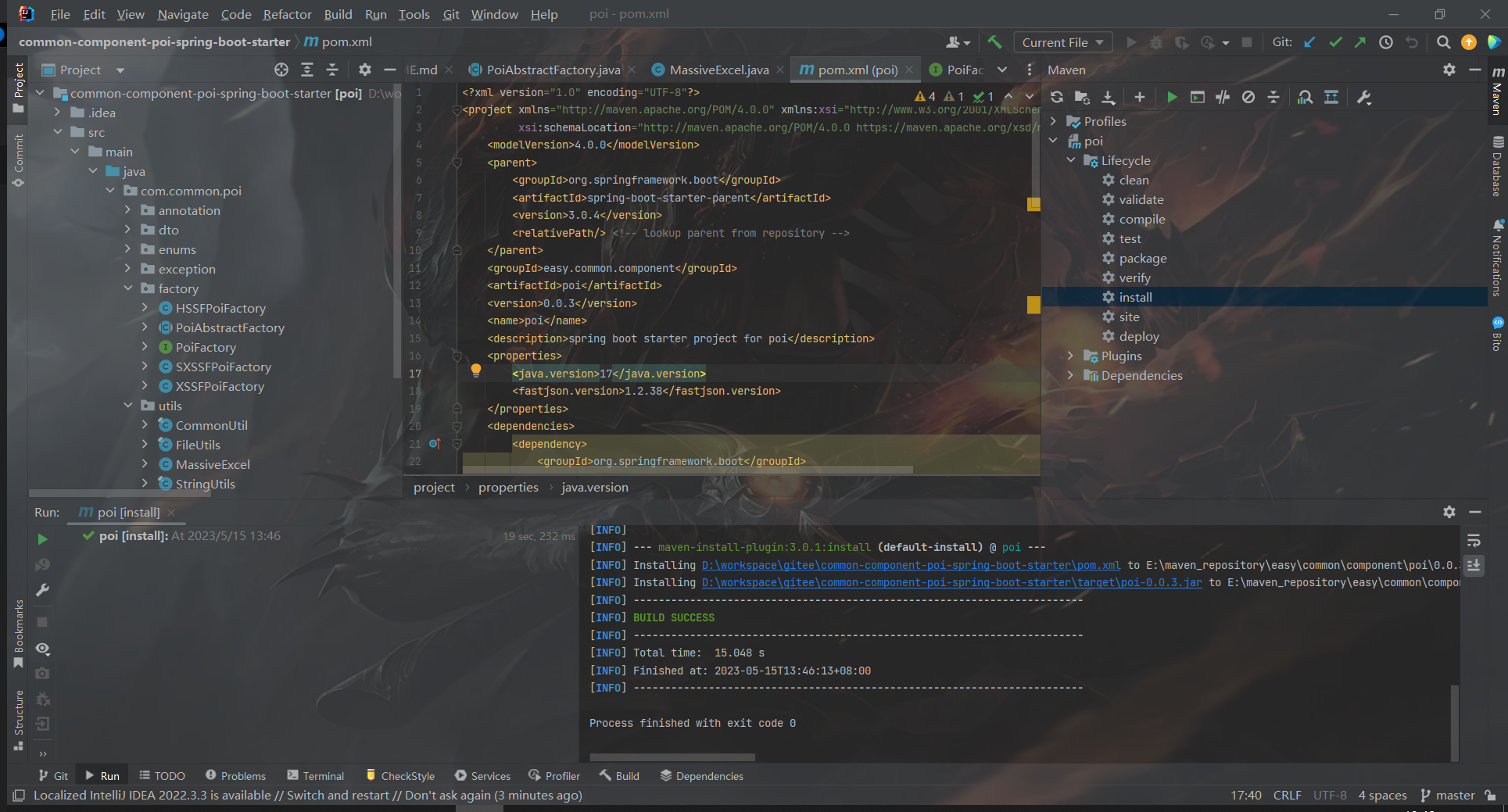Open Current File run configuration dropdown

click(x=1062, y=42)
